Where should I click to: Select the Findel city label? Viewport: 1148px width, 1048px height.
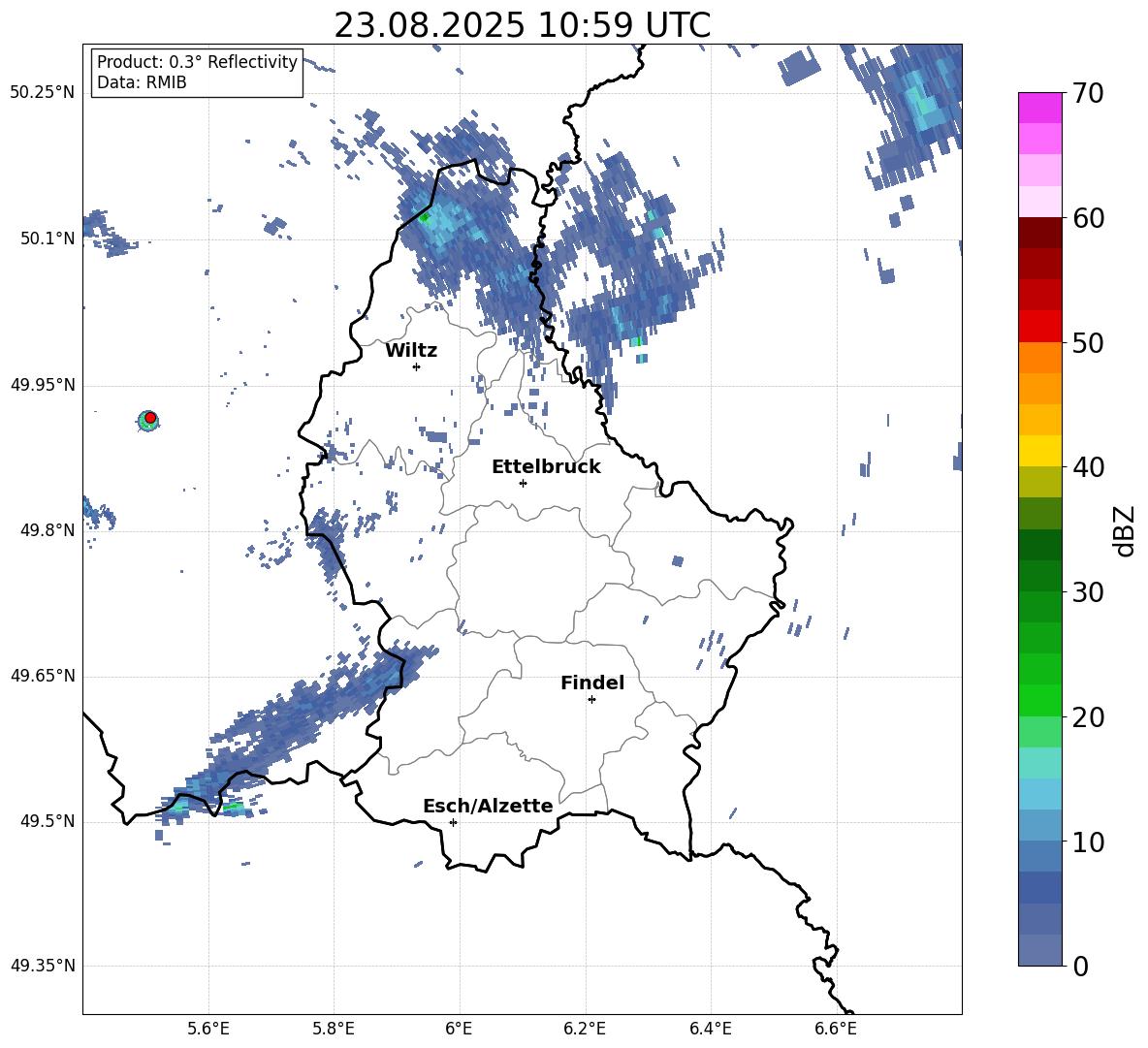click(x=592, y=683)
